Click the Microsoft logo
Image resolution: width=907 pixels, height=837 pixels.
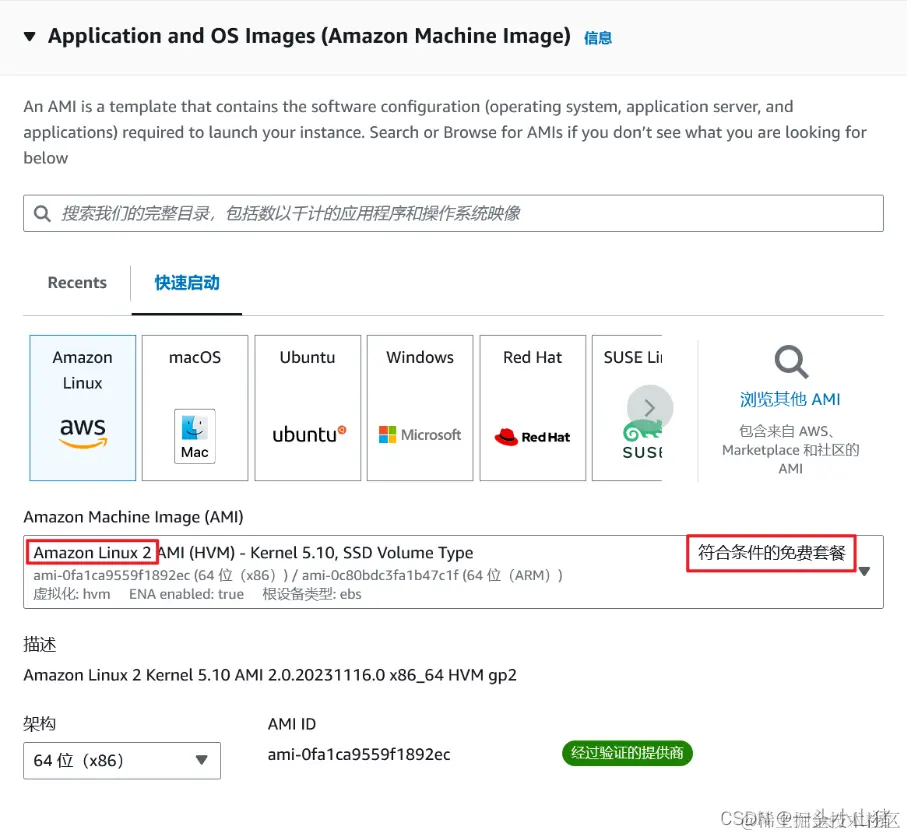420,434
